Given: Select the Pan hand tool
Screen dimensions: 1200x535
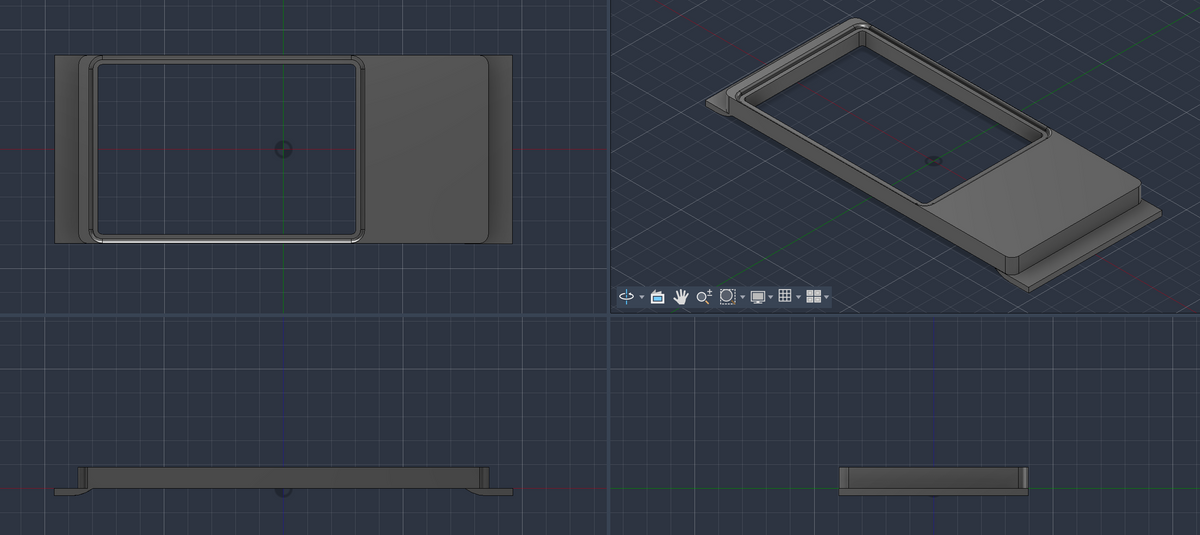Looking at the screenshot, I should pos(681,297).
